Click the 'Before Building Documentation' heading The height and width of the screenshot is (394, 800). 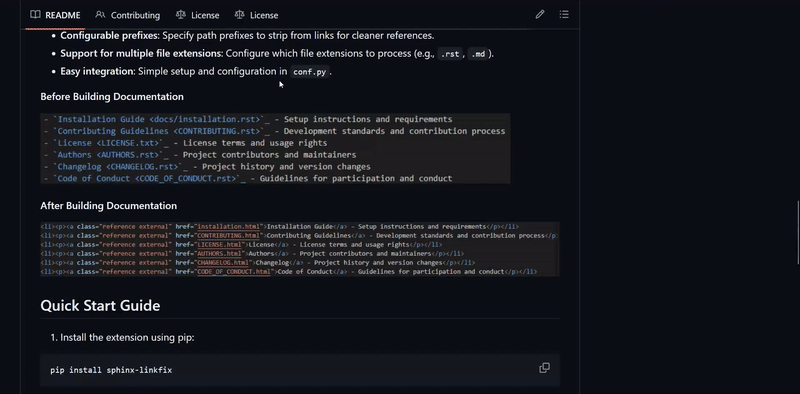coord(112,96)
